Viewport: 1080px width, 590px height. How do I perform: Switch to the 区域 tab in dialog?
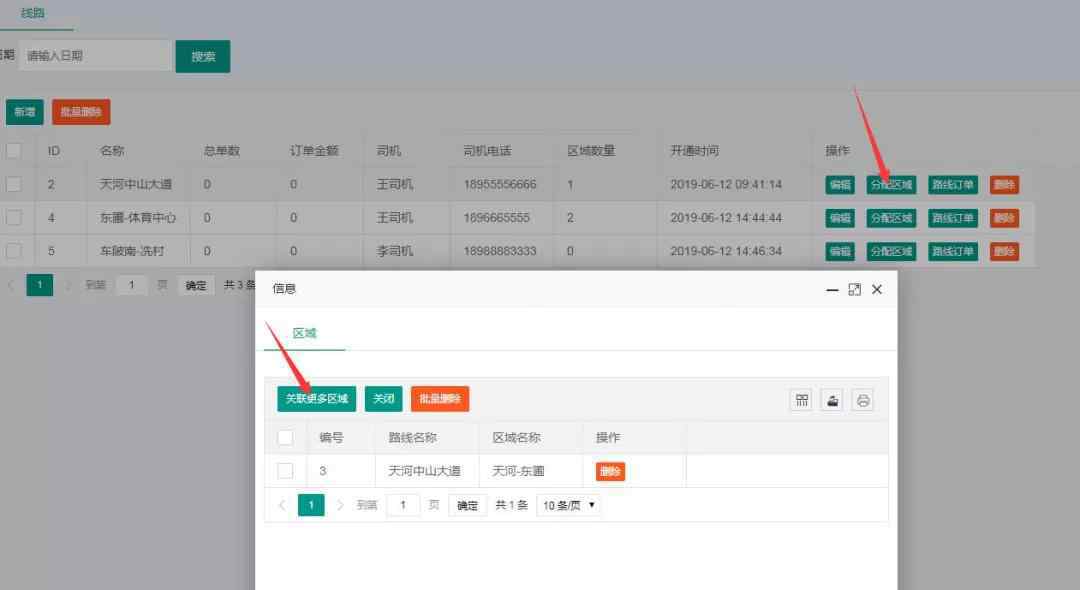(304, 333)
